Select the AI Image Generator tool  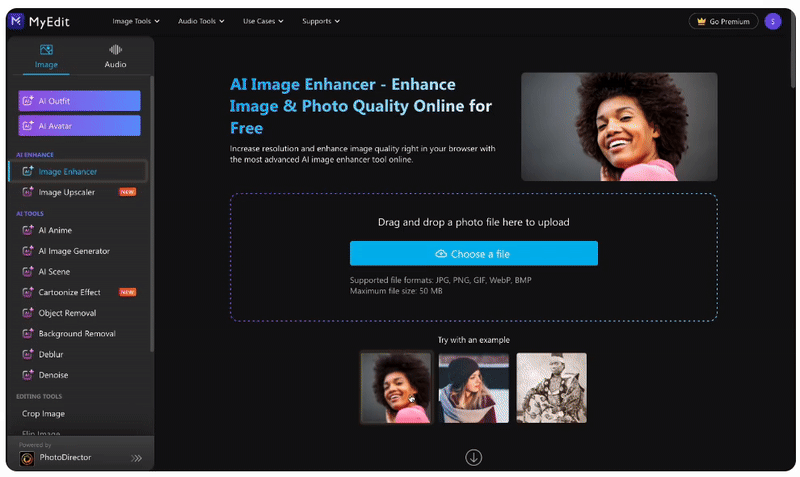(x=73, y=251)
